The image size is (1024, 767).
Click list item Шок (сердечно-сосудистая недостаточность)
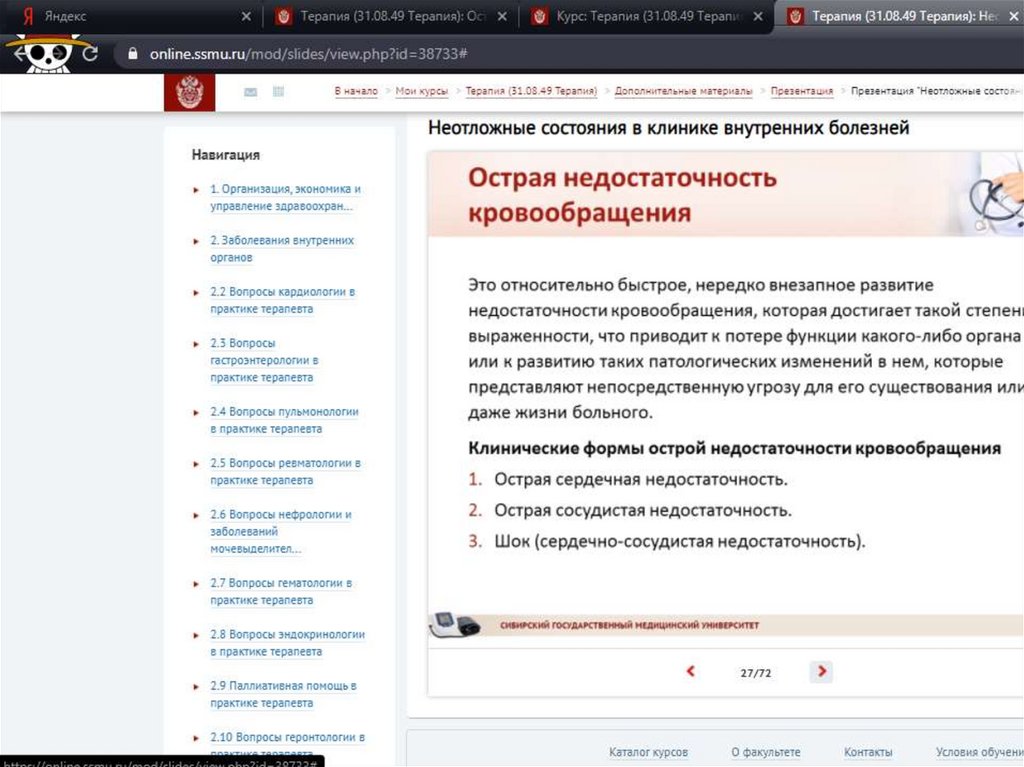tap(679, 541)
